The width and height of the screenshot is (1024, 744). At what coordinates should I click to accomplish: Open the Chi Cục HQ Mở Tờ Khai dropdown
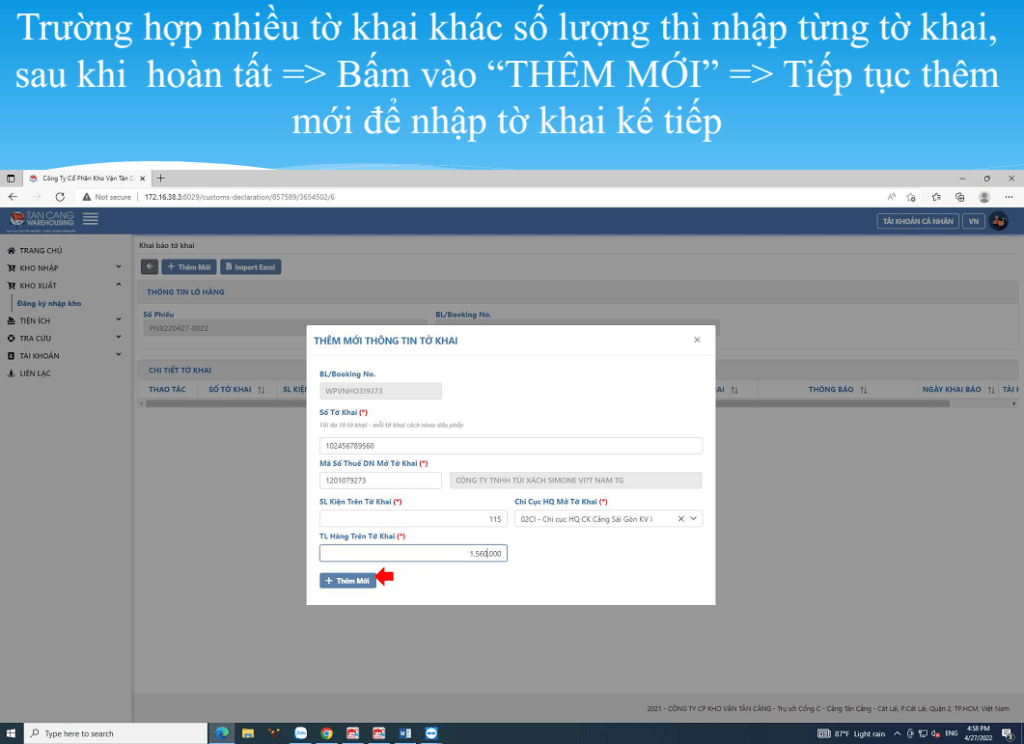pyautogui.click(x=695, y=519)
